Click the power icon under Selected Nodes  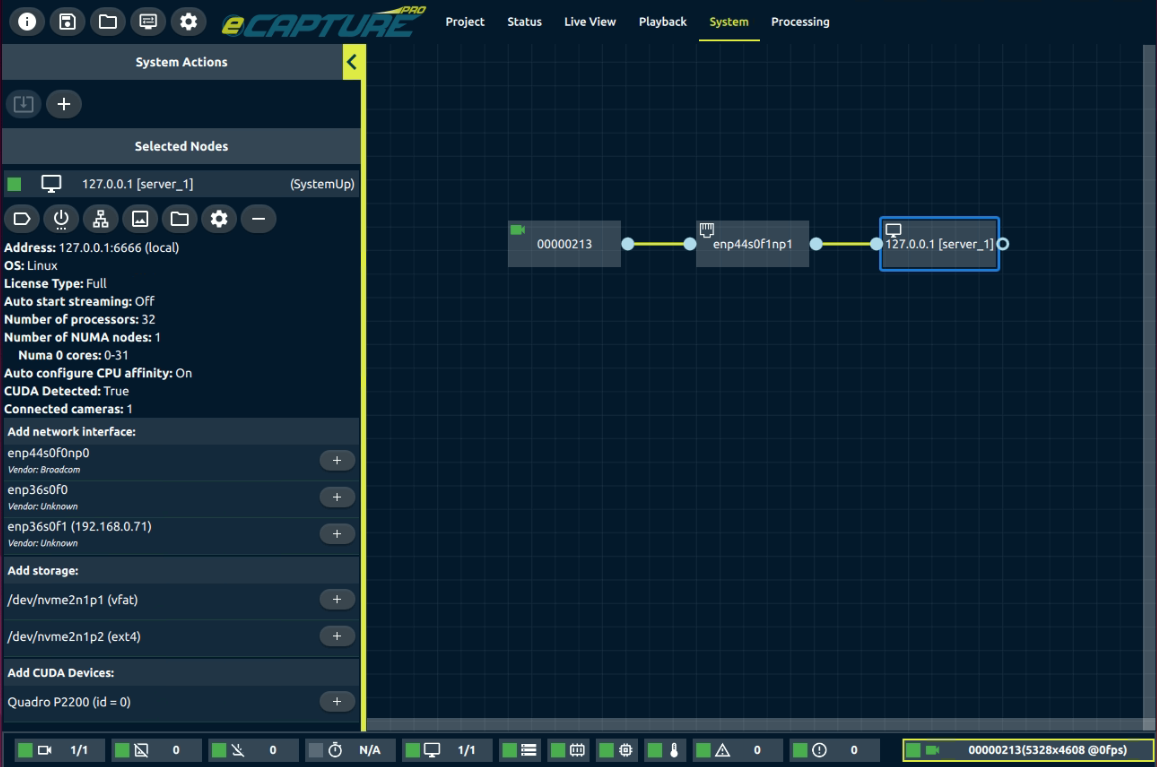(x=61, y=218)
